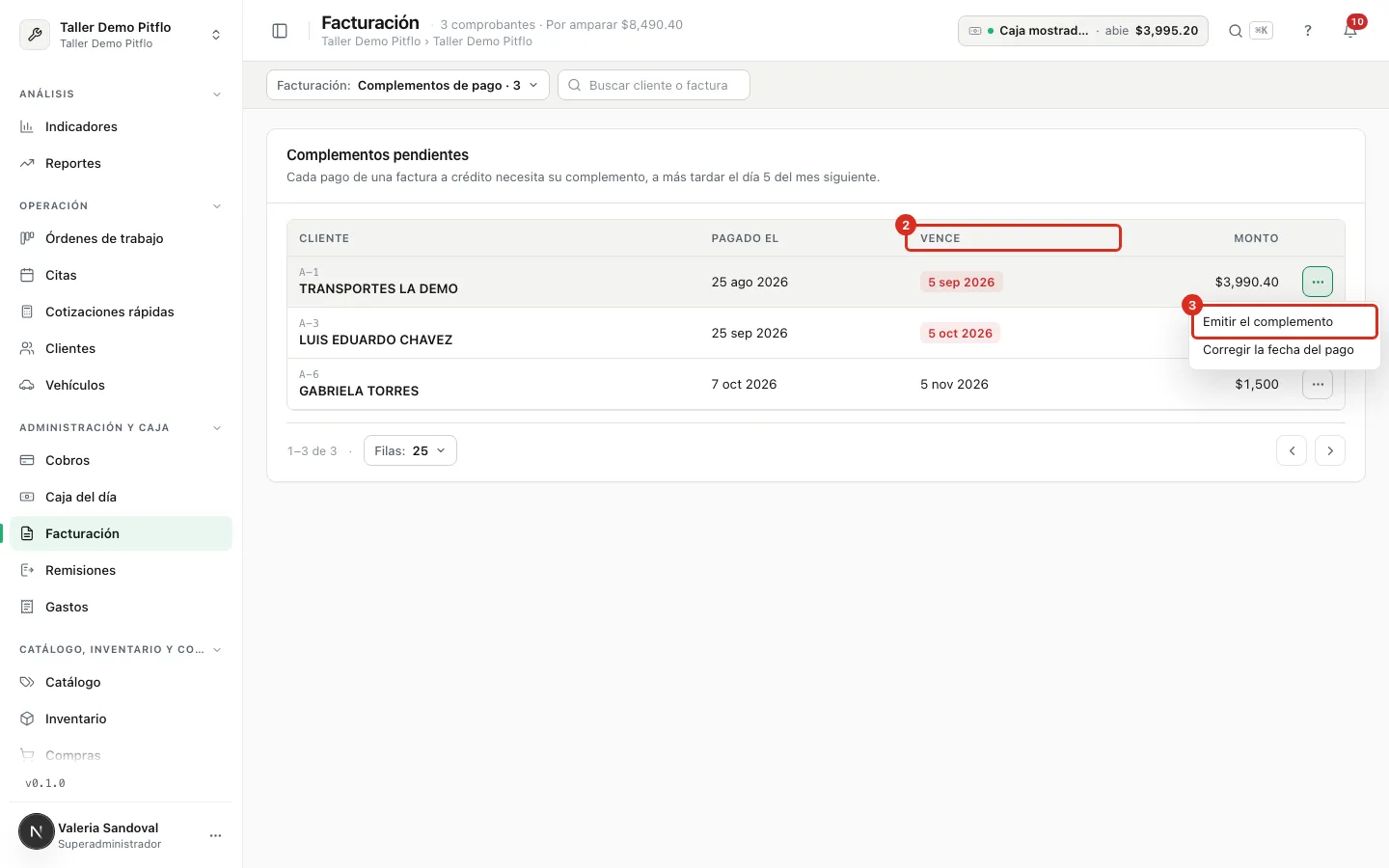Go to the previous page of results
This screenshot has width=1389, height=868.
pos(1292,450)
